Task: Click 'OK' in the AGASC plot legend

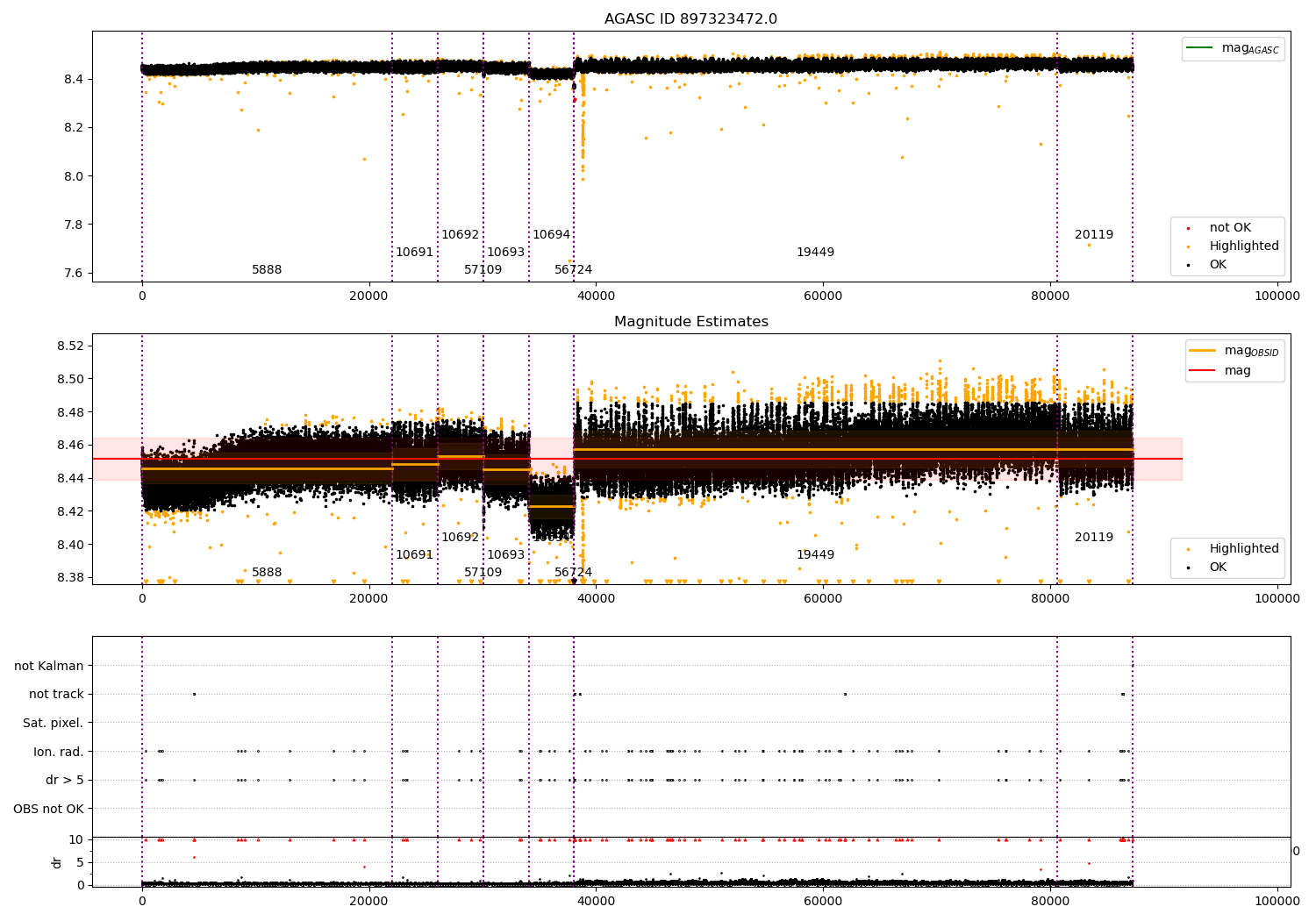Action: pos(1218,265)
